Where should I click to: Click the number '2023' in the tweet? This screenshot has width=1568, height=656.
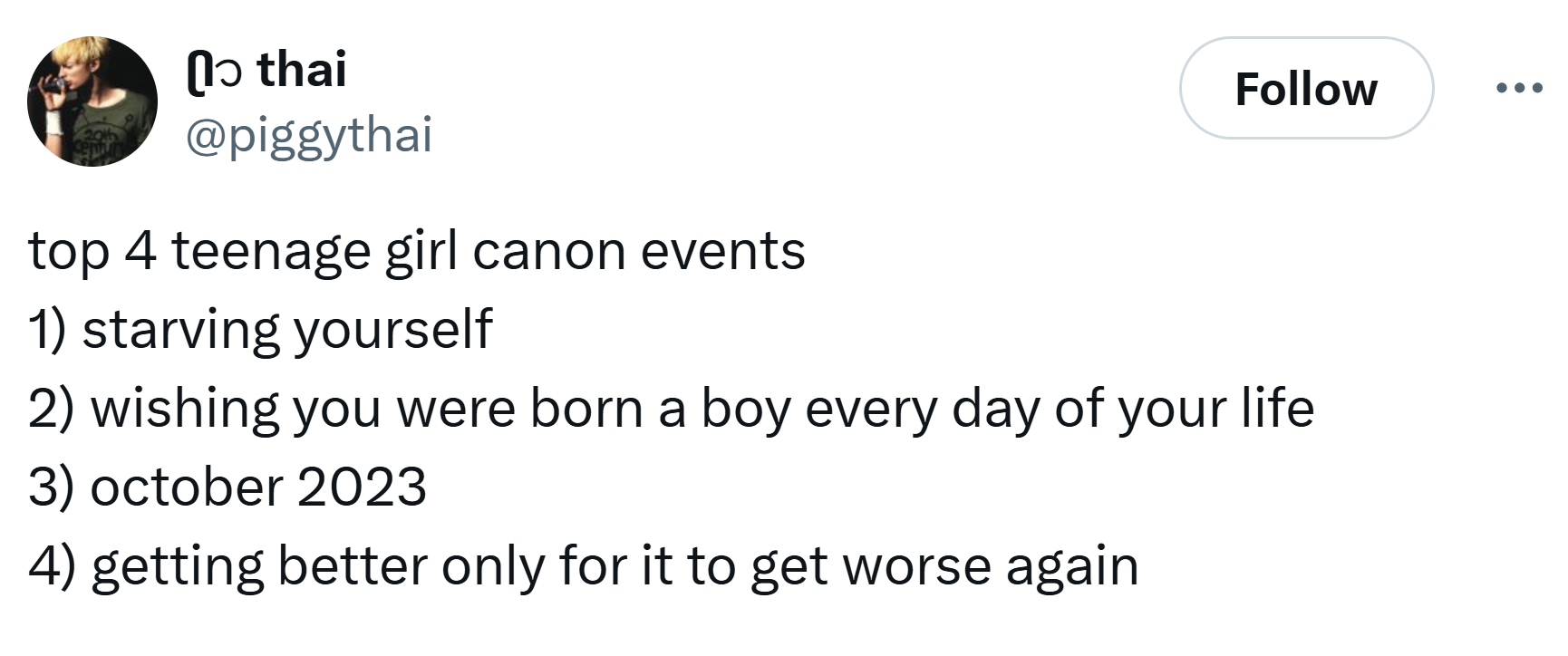(x=361, y=487)
